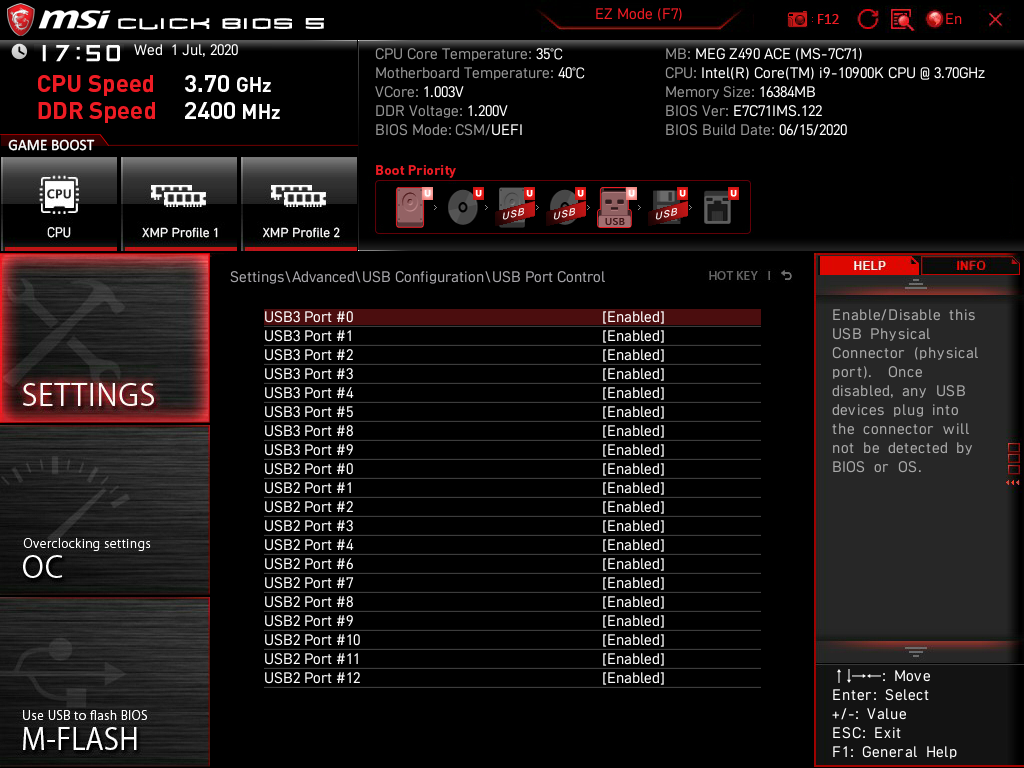This screenshot has height=768, width=1024.
Task: Switch to the INFO tab
Action: [x=970, y=265]
